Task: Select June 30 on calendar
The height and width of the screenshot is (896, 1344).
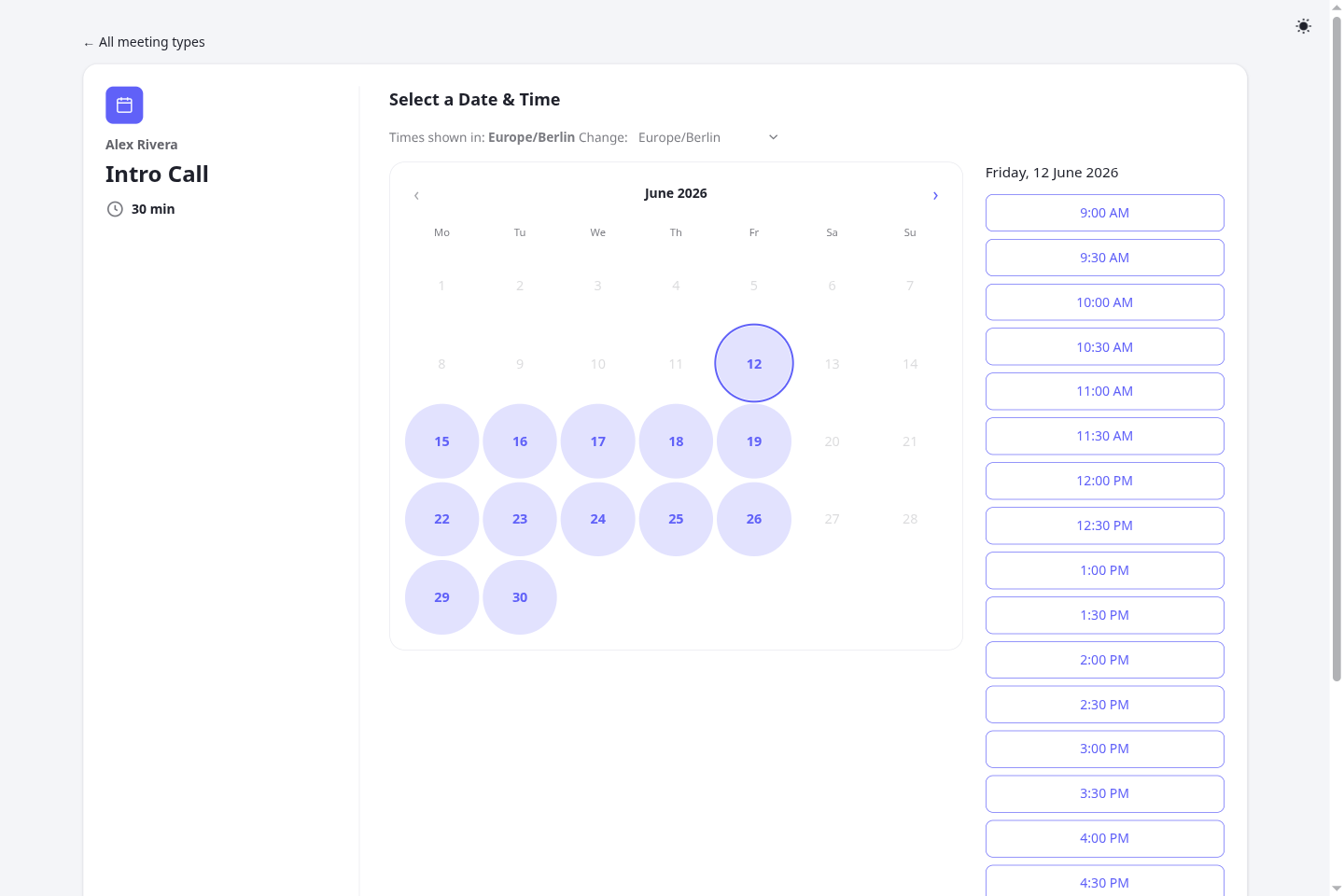Action: (x=520, y=597)
